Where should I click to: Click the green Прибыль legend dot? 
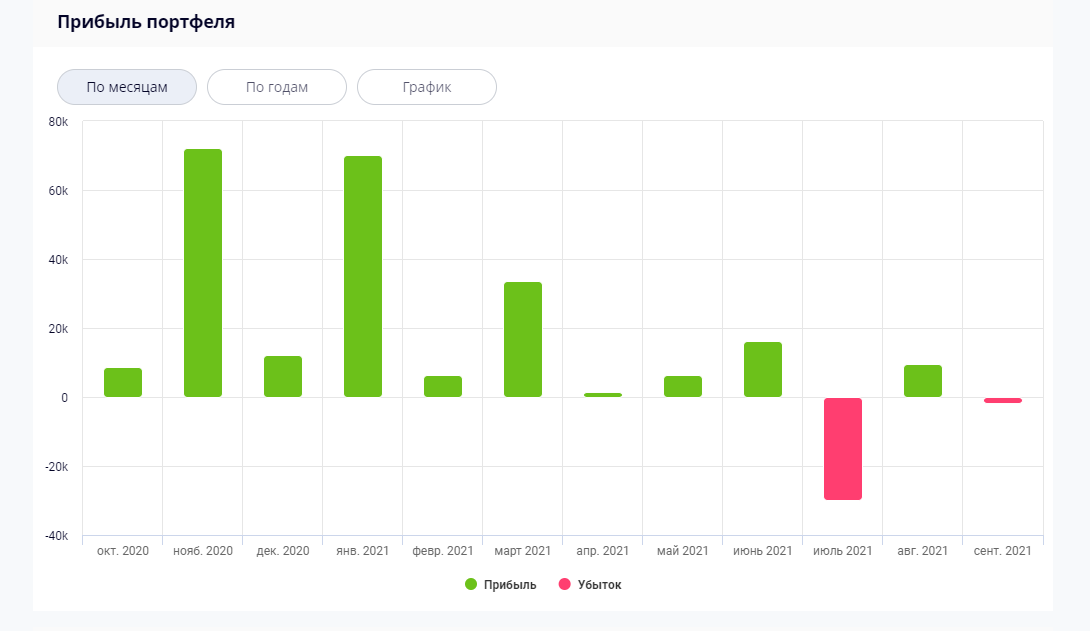coord(471,585)
